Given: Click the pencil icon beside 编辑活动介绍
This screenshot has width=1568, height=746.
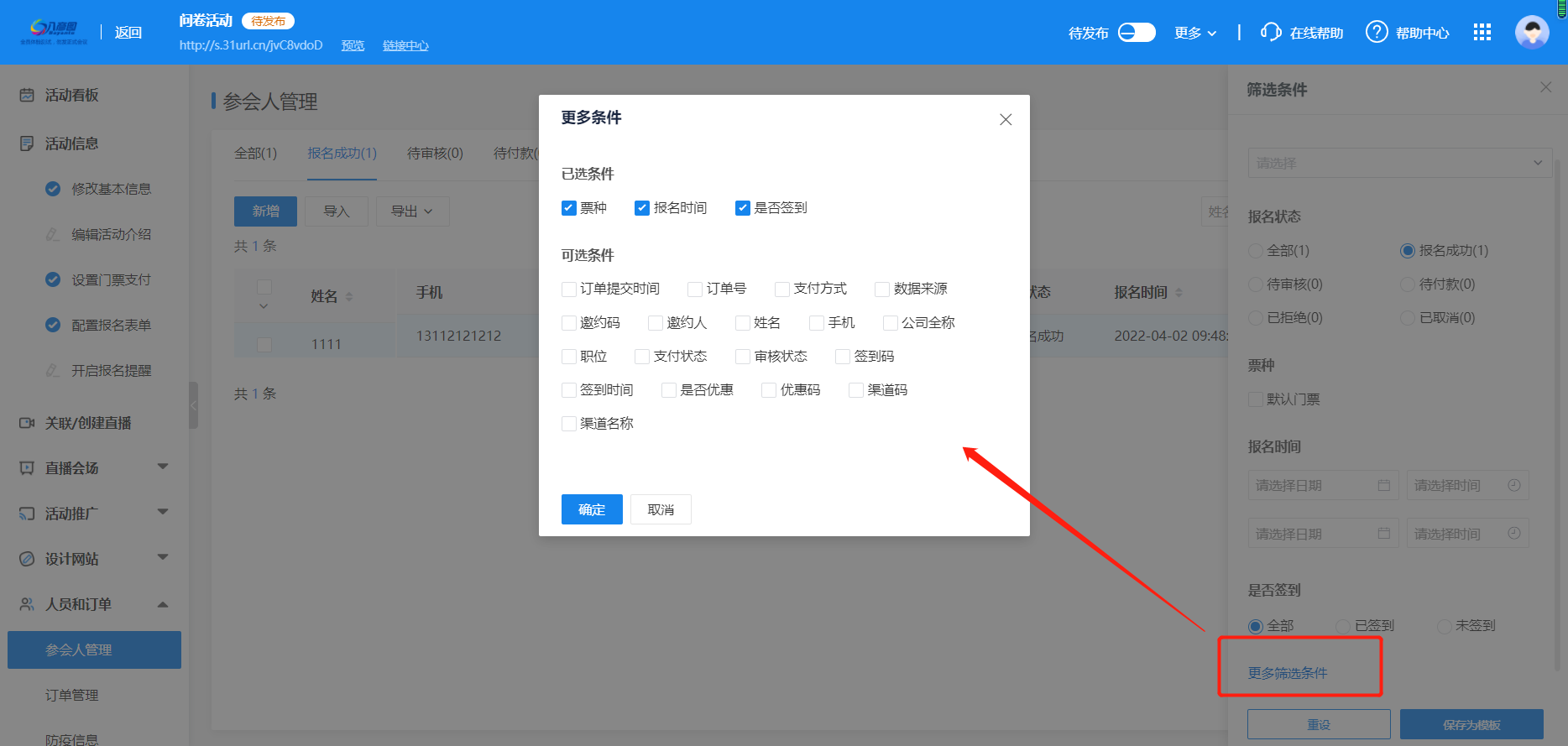Looking at the screenshot, I should tap(53, 234).
